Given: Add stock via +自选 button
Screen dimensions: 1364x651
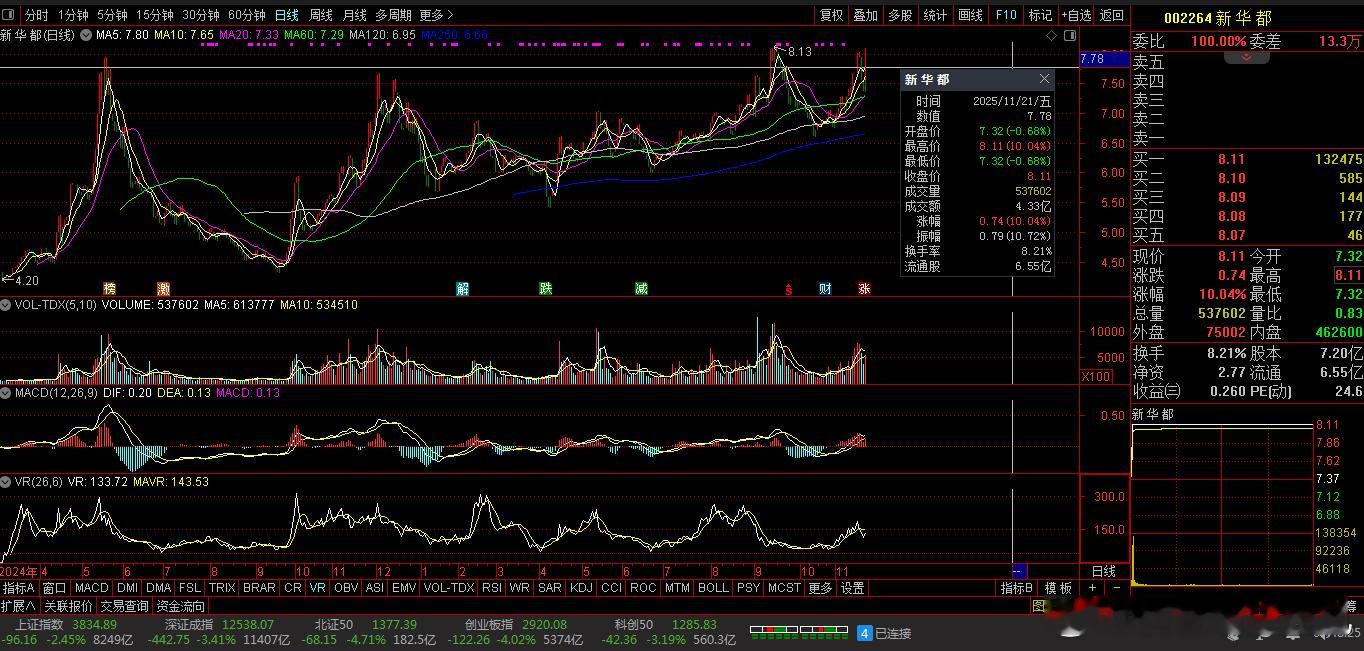Looking at the screenshot, I should [1076, 15].
